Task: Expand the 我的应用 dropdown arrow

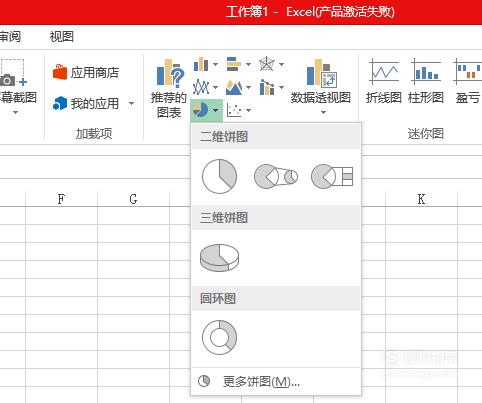Action: pyautogui.click(x=131, y=103)
